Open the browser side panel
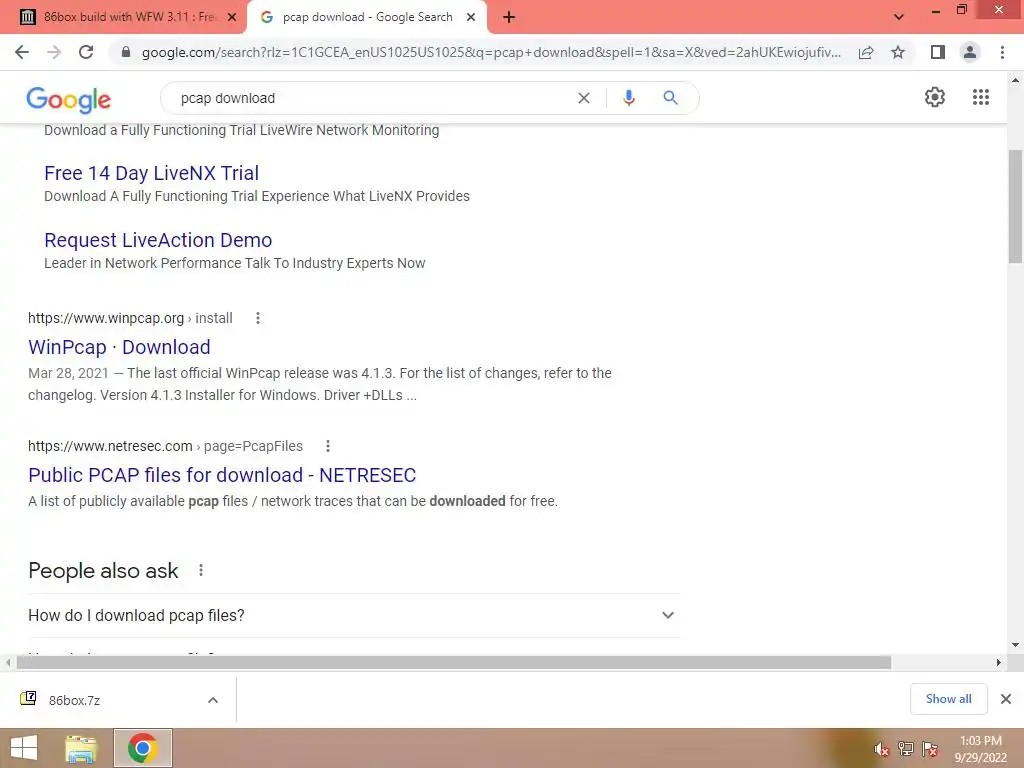 (x=938, y=52)
